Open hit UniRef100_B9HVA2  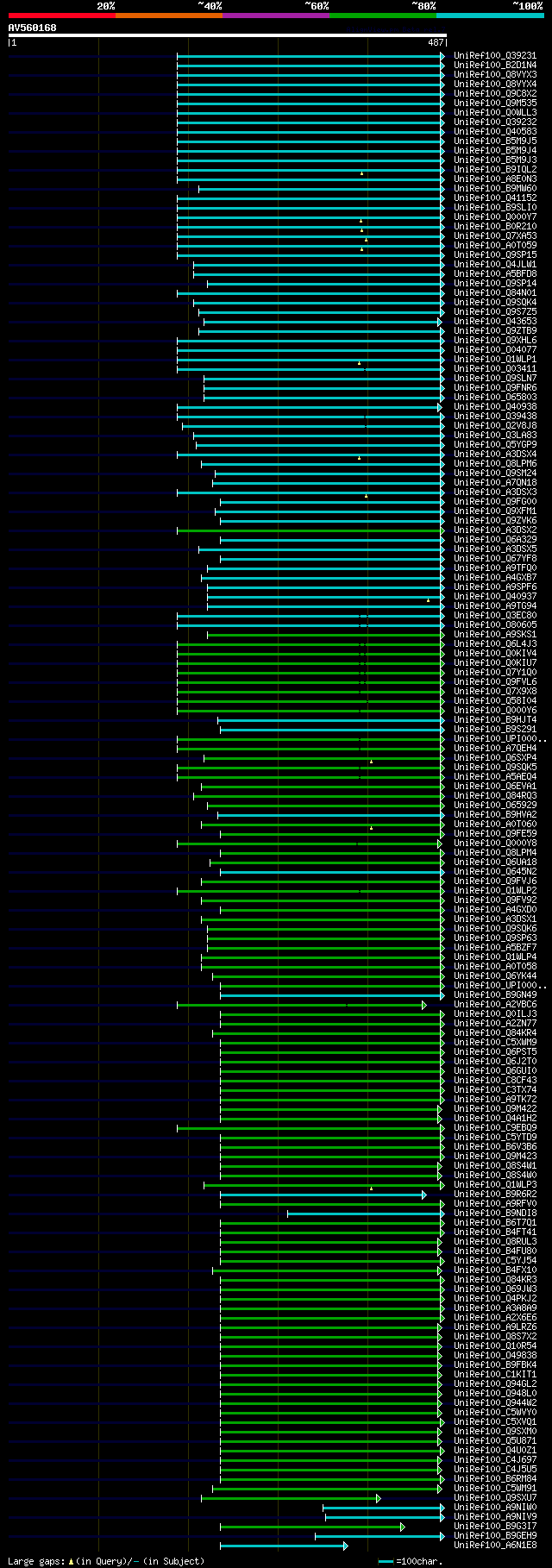495,815
